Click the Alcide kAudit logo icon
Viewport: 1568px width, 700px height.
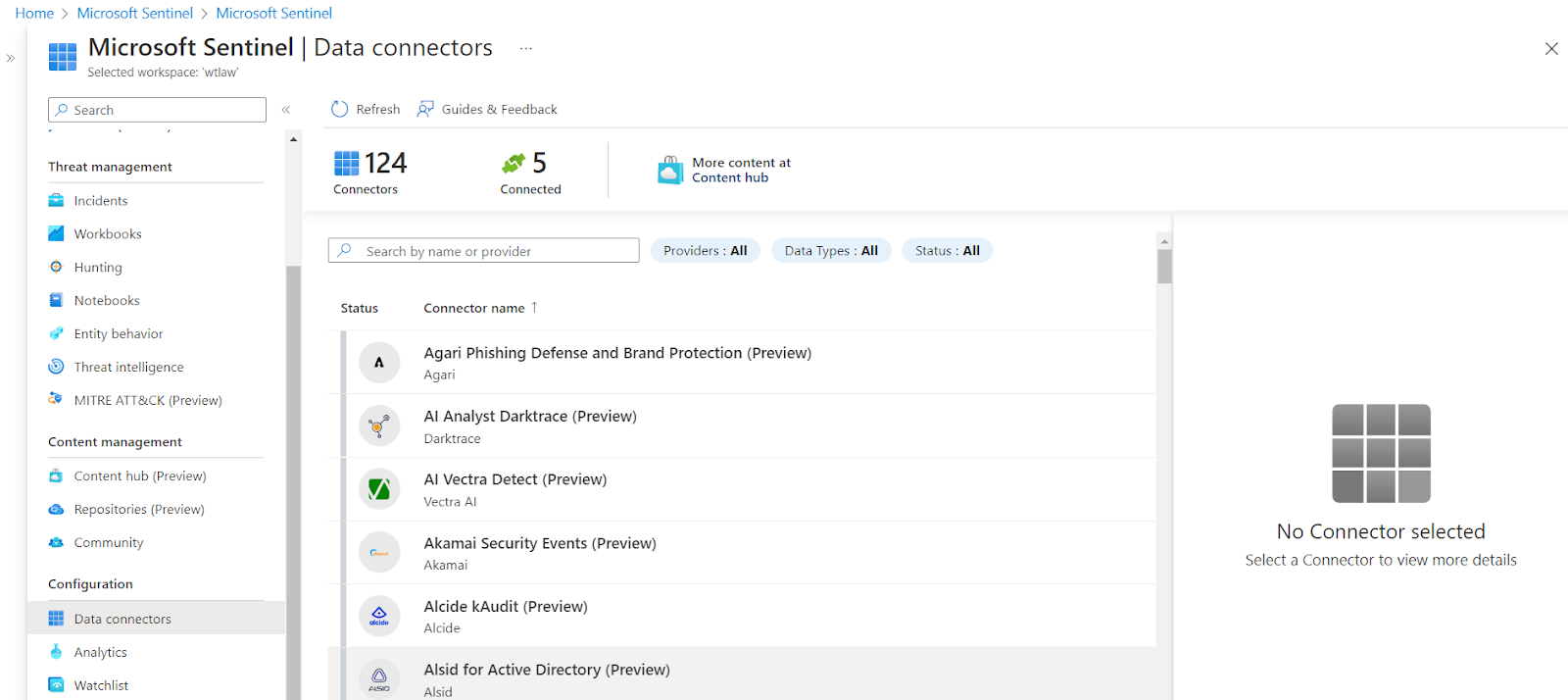(x=379, y=617)
